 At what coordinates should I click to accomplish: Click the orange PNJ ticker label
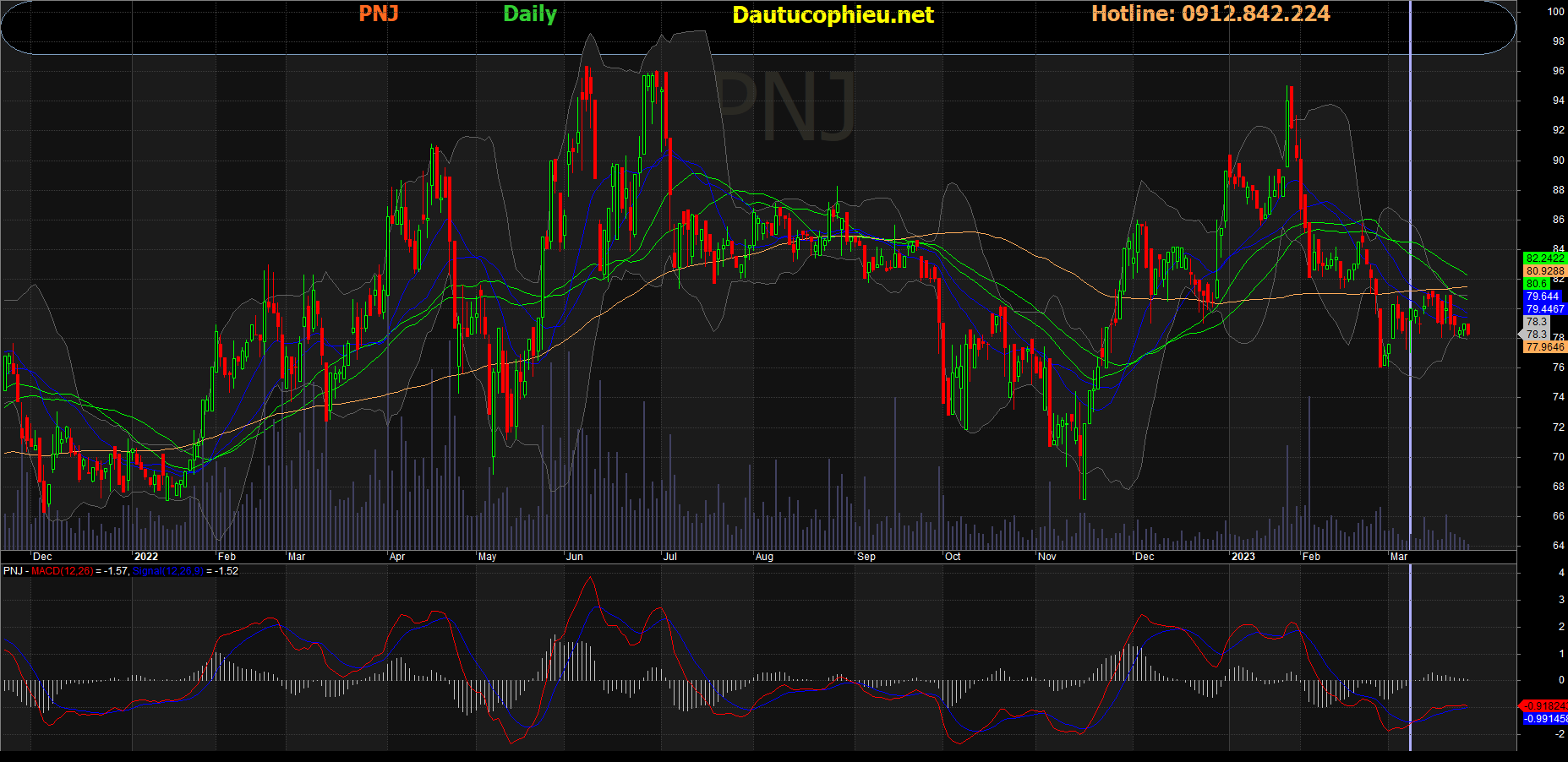(378, 14)
